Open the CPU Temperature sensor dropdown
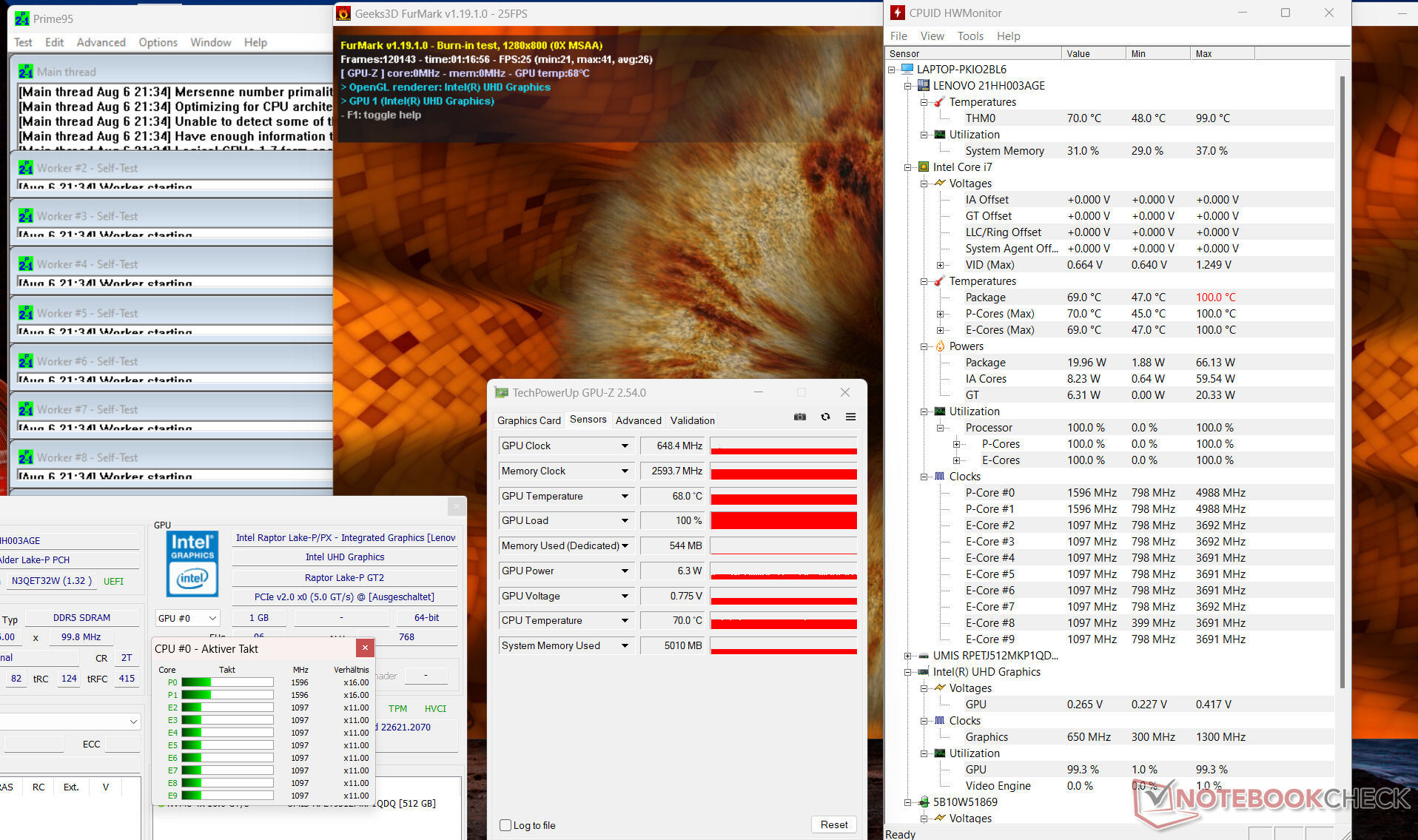1418x840 pixels. 625,620
